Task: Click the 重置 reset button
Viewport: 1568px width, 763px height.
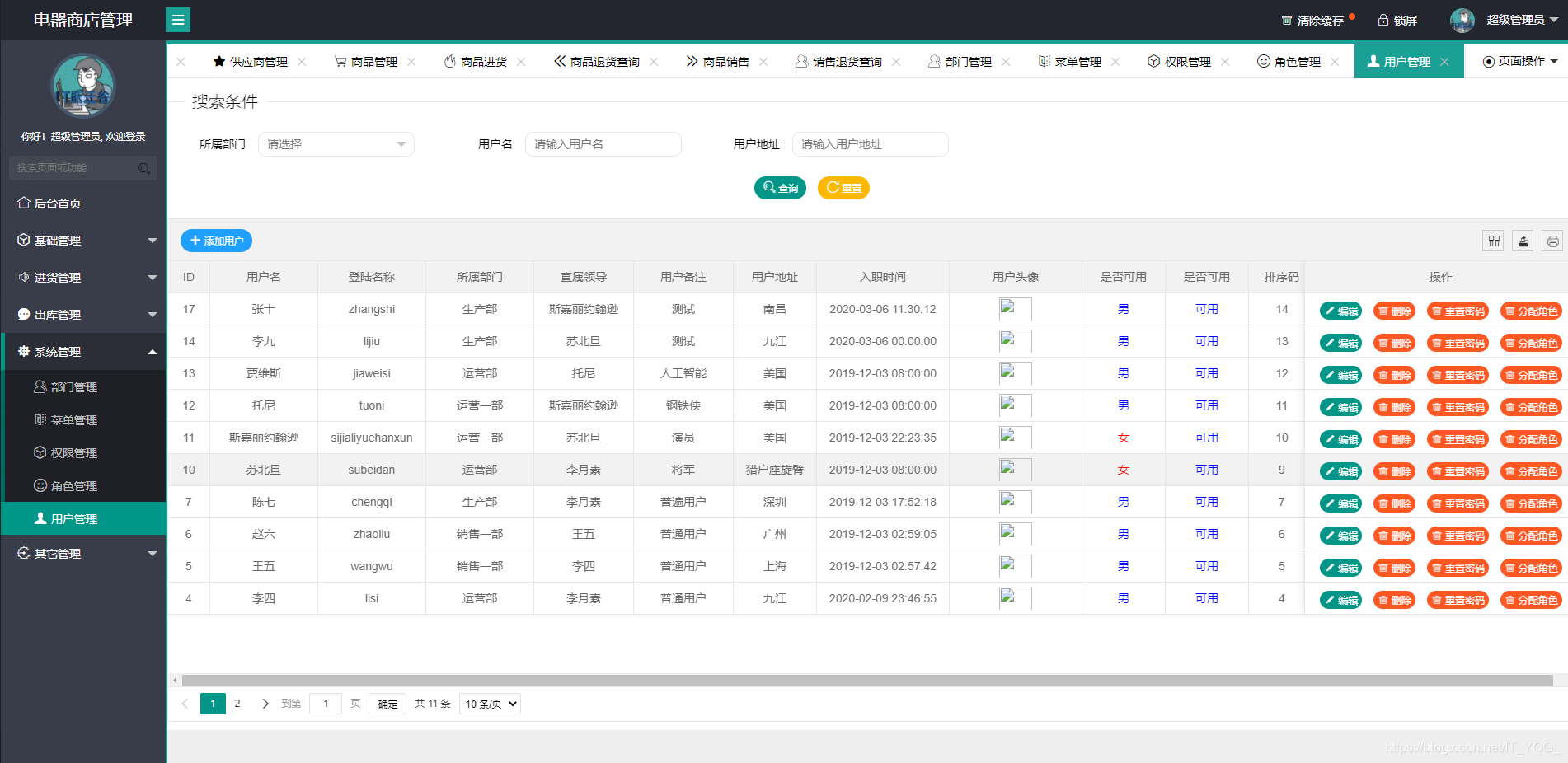Action: pos(843,188)
